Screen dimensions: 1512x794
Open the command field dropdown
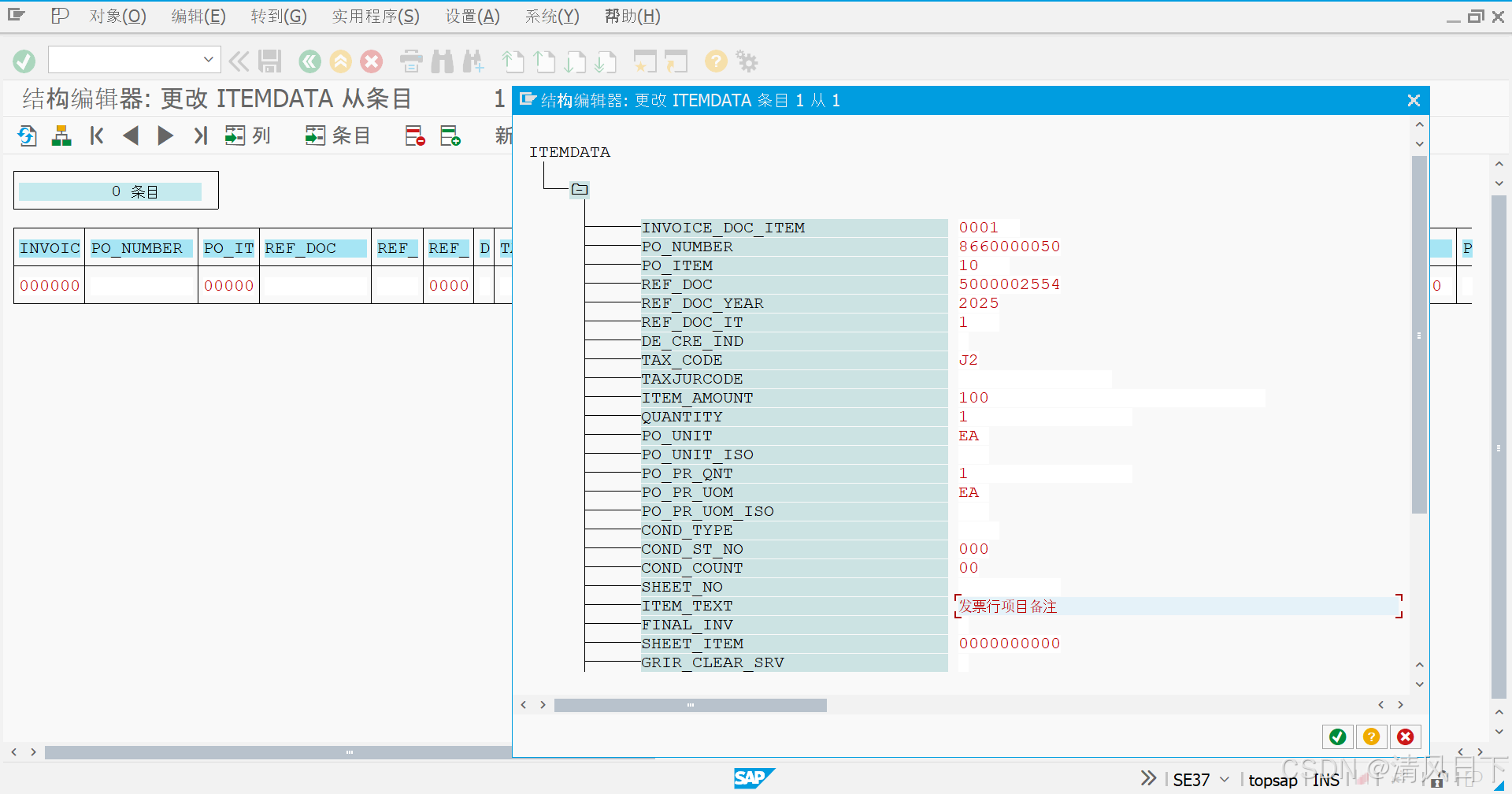click(x=208, y=59)
